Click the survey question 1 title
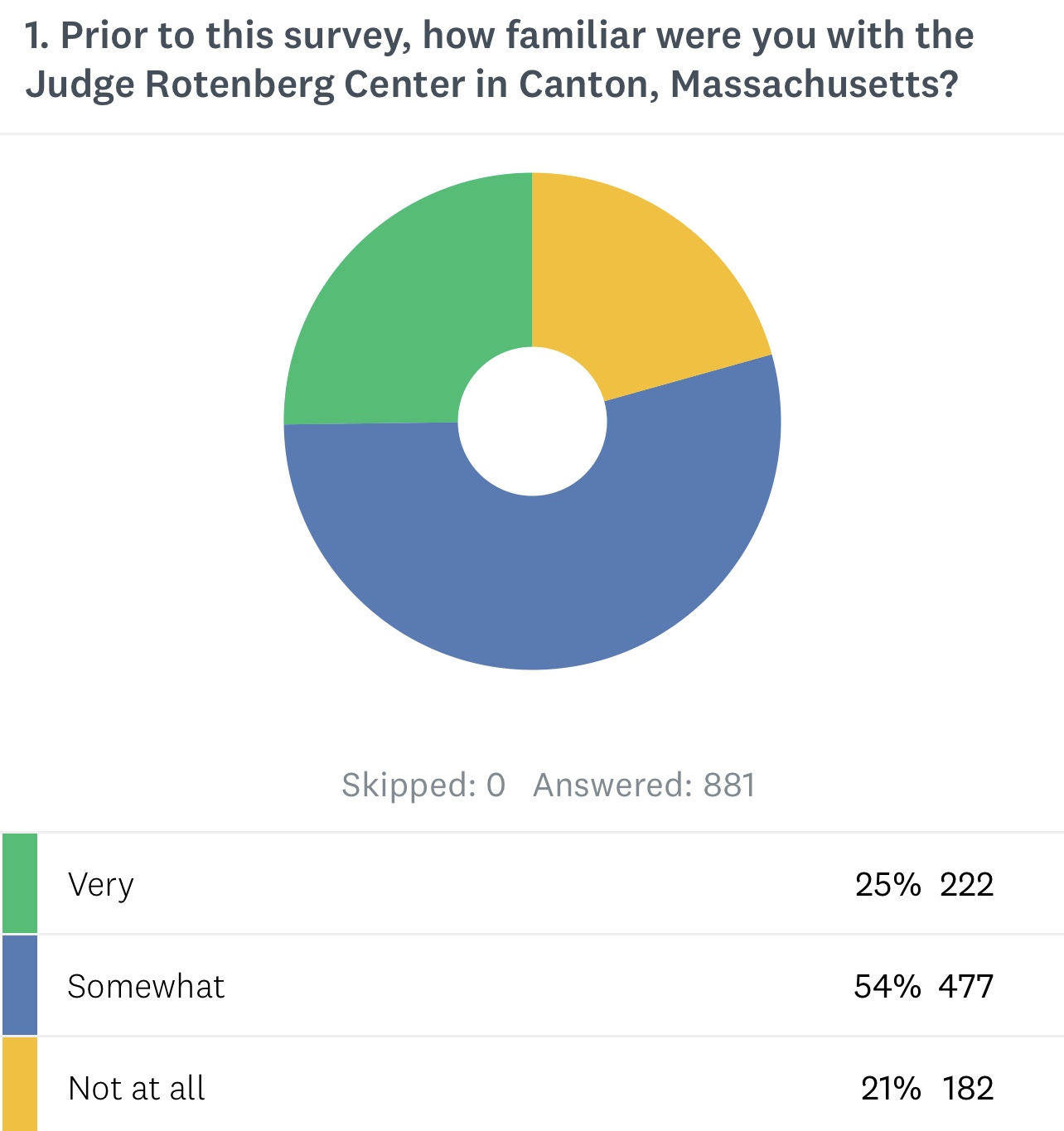This screenshot has width=1064, height=1131. click(499, 60)
